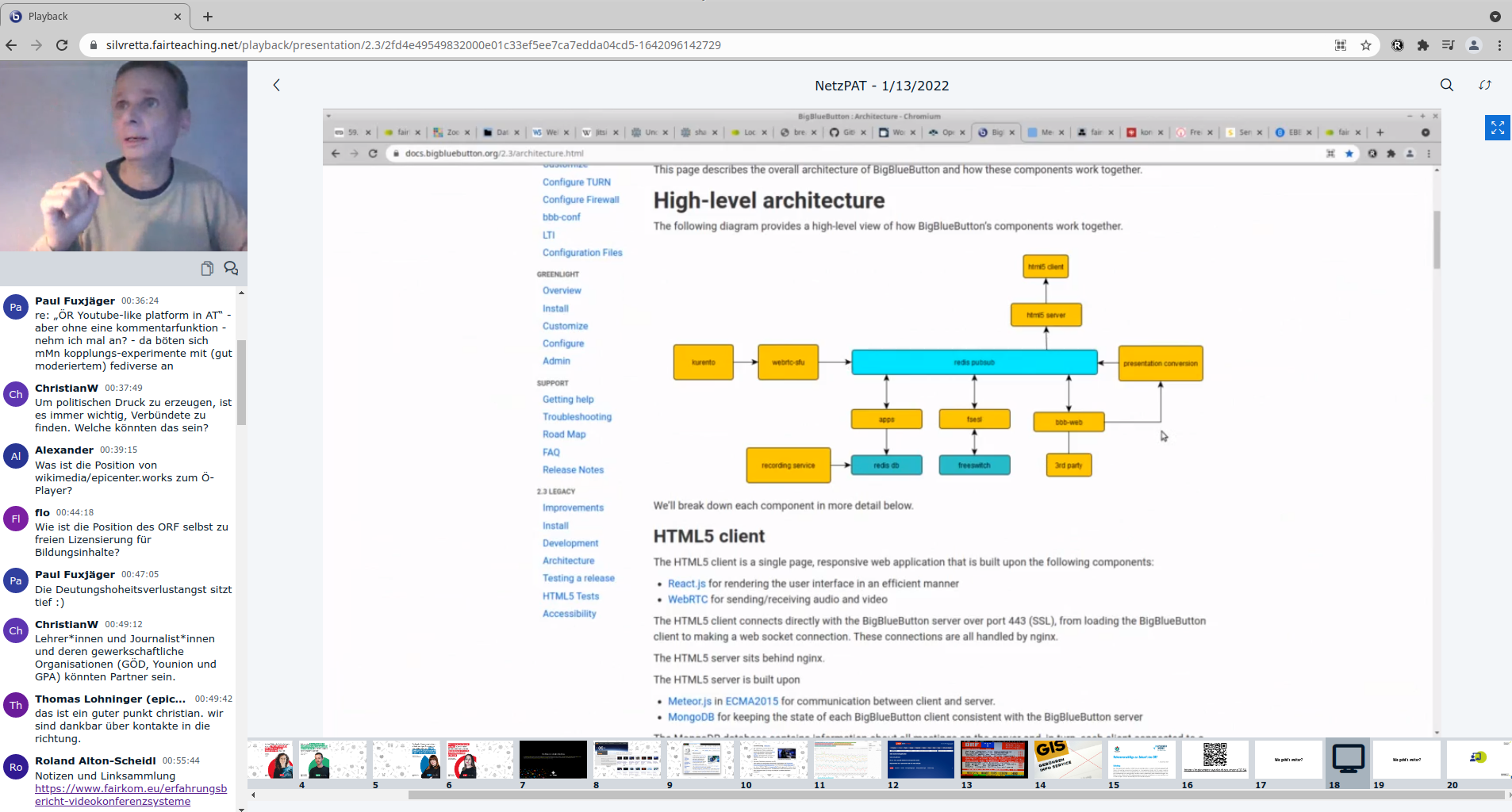Open the tab search dropdown arrow
1512x812 pixels.
[x=1495, y=16]
